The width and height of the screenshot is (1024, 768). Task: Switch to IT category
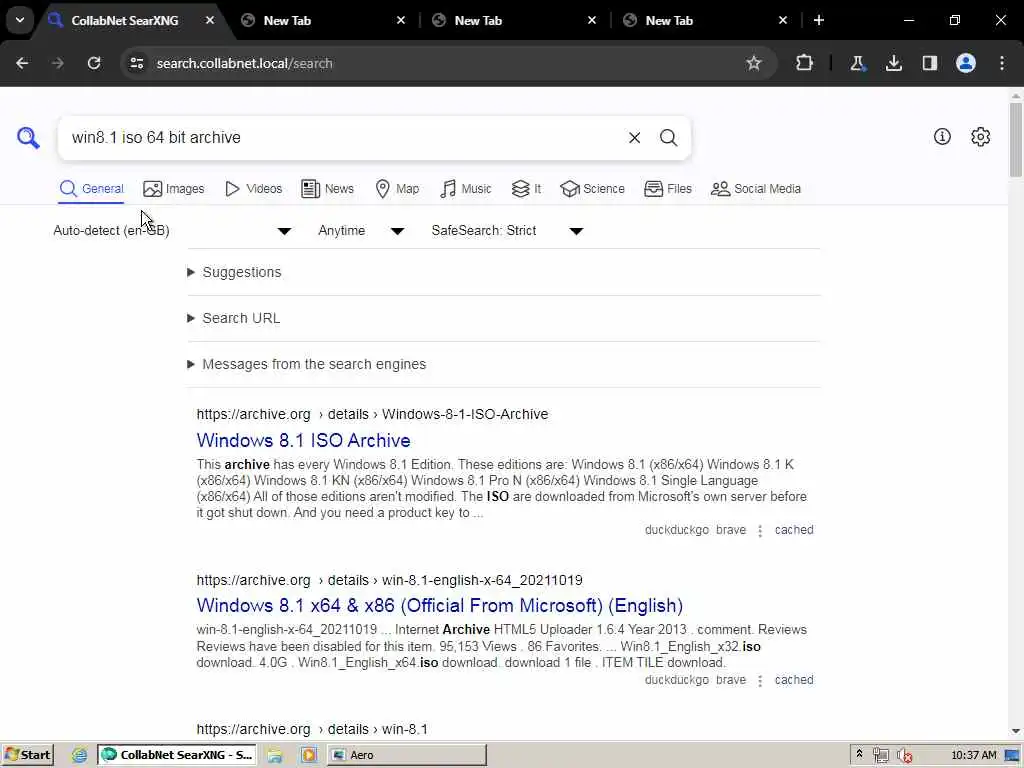tap(526, 189)
